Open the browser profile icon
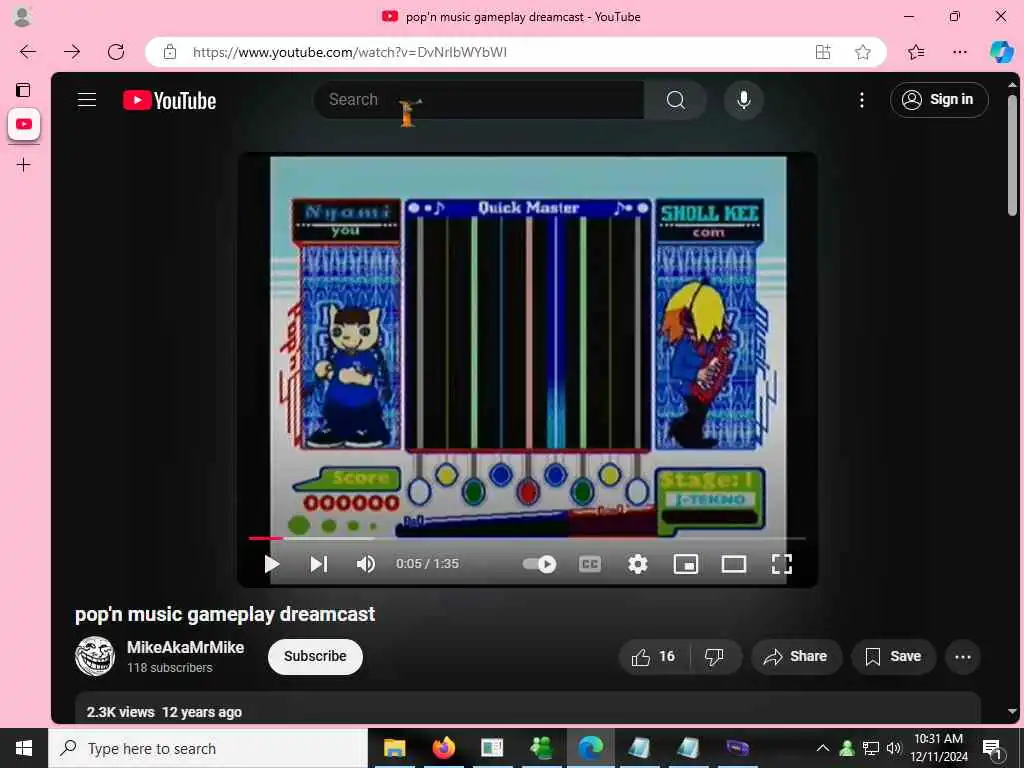This screenshot has width=1024, height=768. click(22, 17)
